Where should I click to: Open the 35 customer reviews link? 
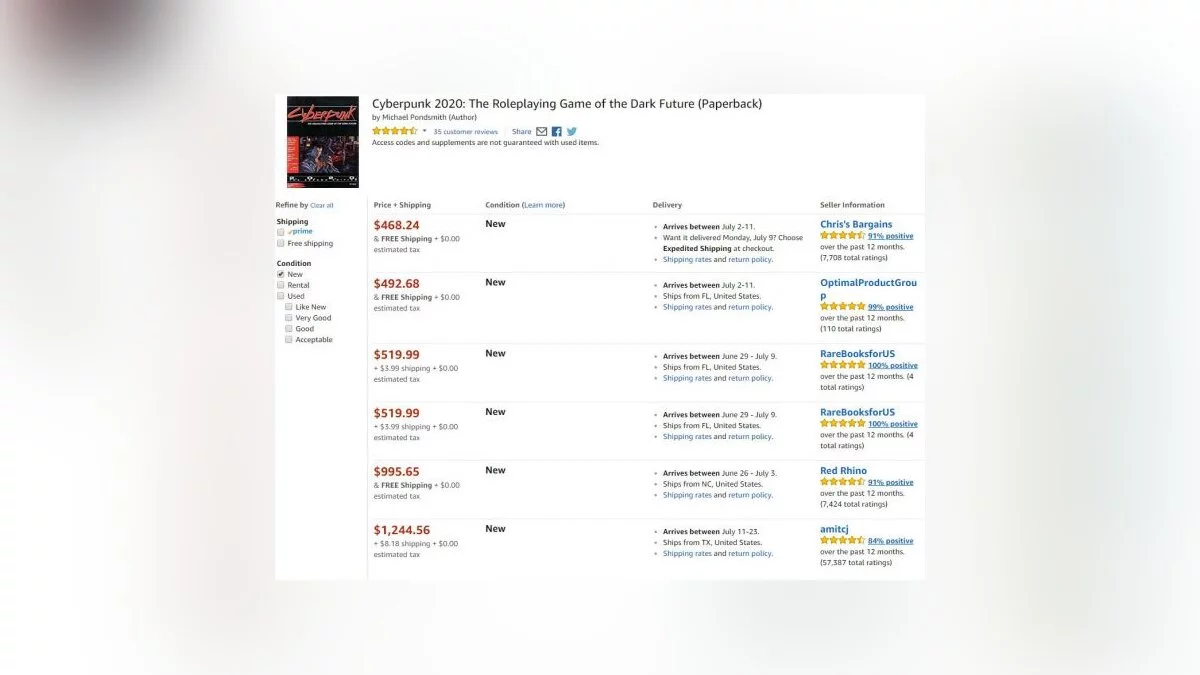coord(465,131)
